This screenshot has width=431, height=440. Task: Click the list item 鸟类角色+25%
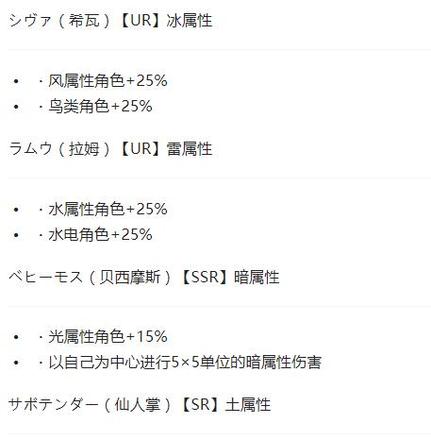coord(100,106)
